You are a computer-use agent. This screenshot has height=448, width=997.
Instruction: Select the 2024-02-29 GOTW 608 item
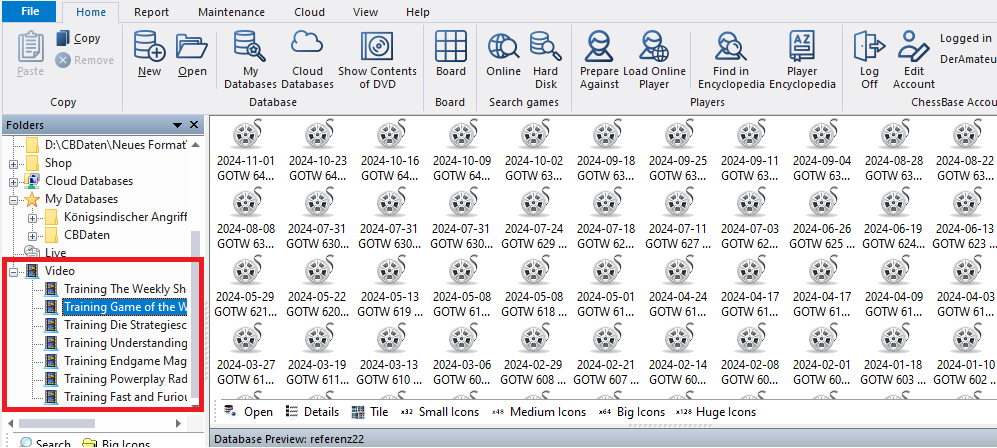coord(534,356)
